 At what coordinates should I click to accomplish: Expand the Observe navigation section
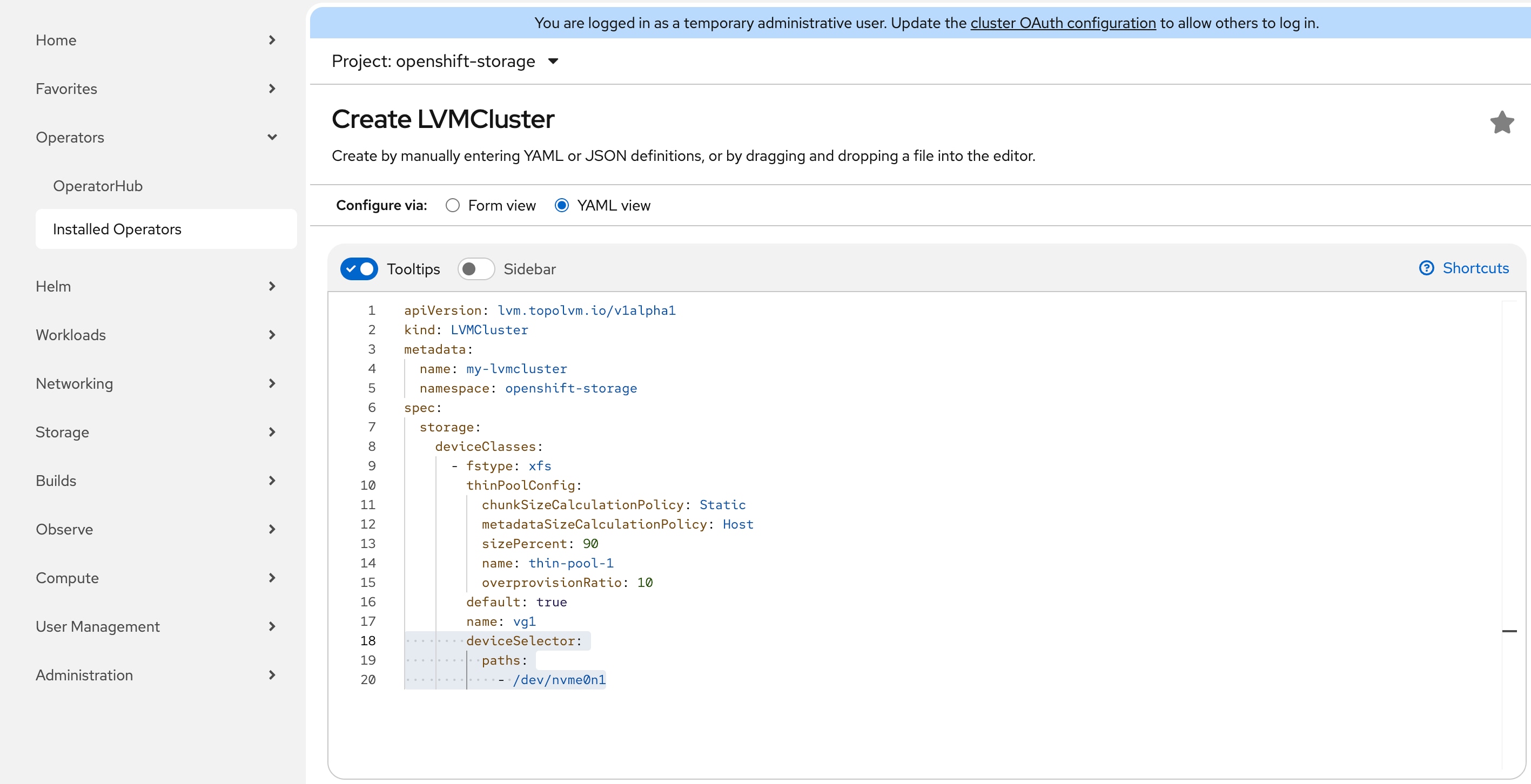157,530
